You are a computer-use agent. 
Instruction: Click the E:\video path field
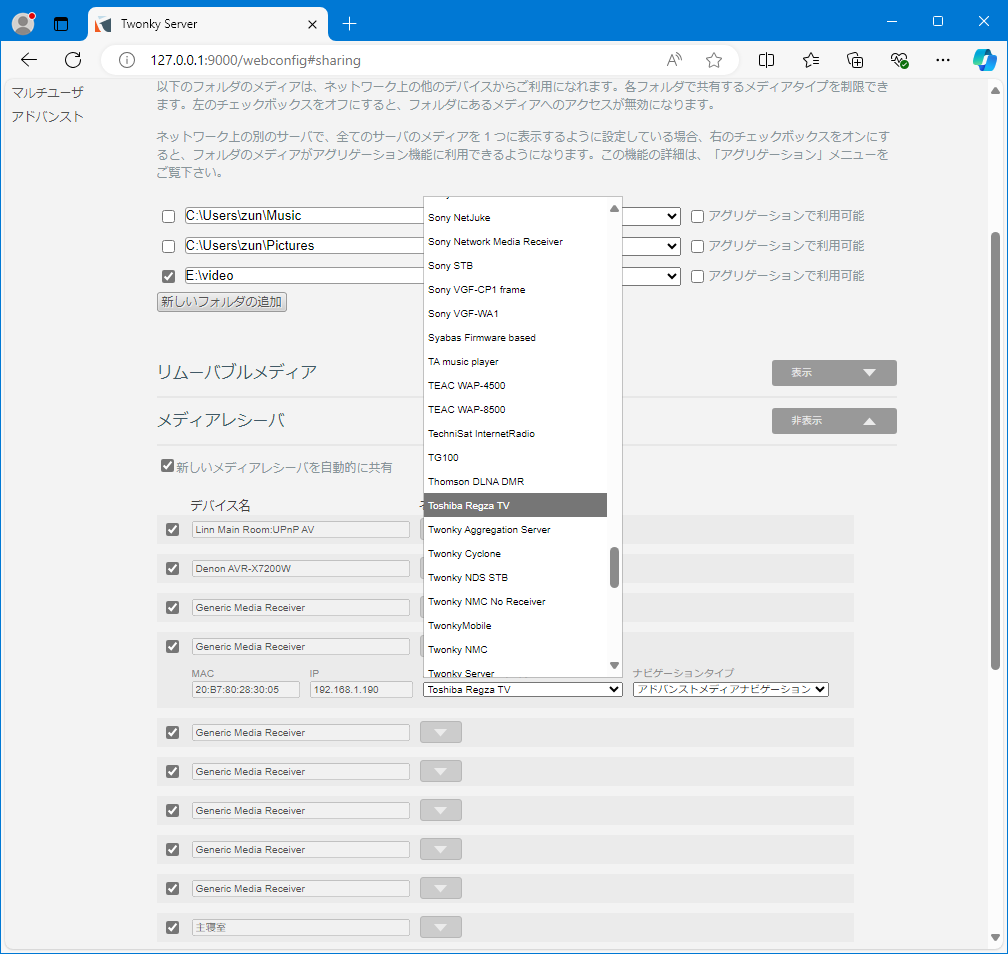(x=303, y=276)
